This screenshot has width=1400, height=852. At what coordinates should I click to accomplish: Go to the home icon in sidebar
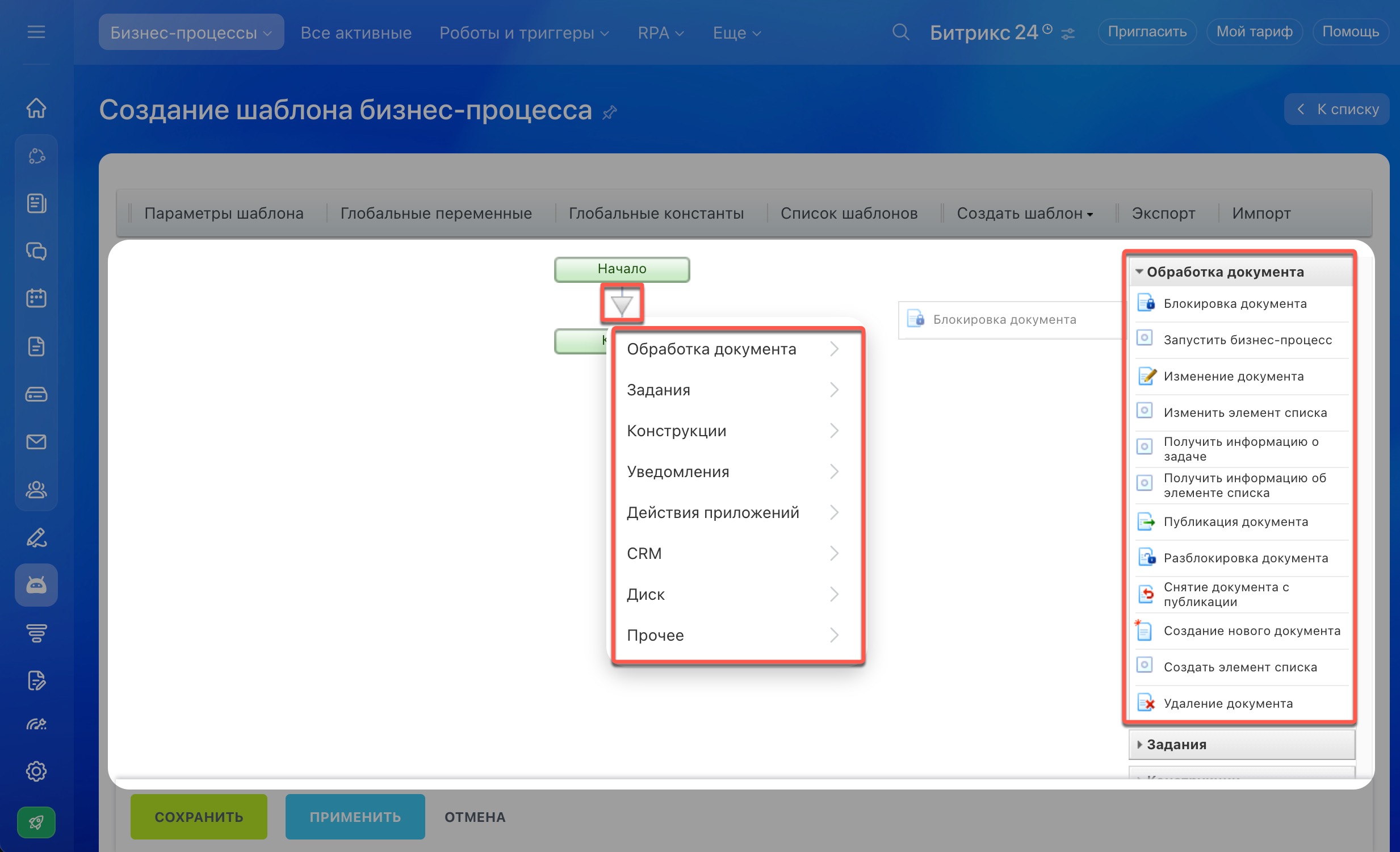tap(36, 107)
